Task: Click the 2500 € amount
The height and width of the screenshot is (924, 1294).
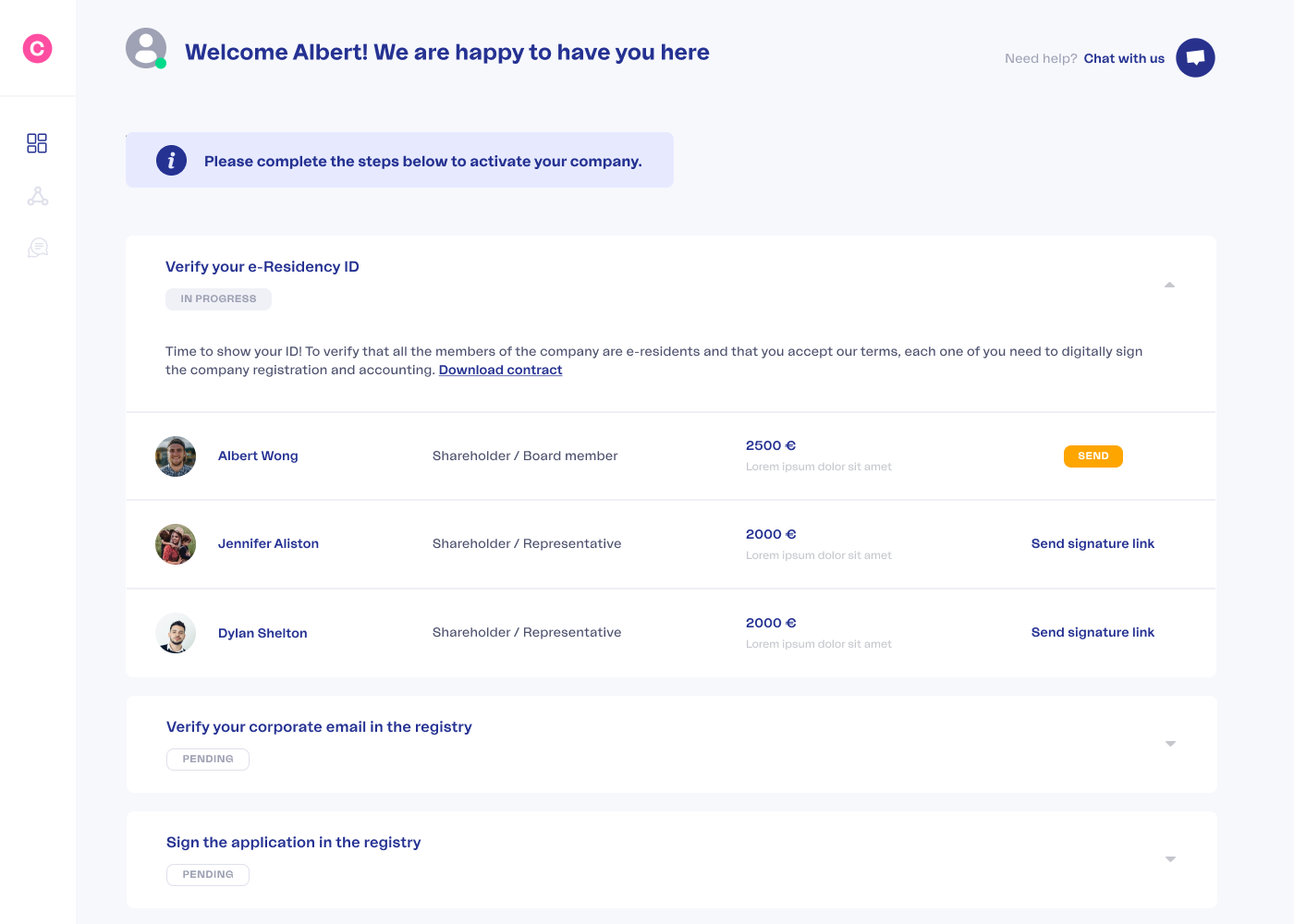Action: pos(771,445)
